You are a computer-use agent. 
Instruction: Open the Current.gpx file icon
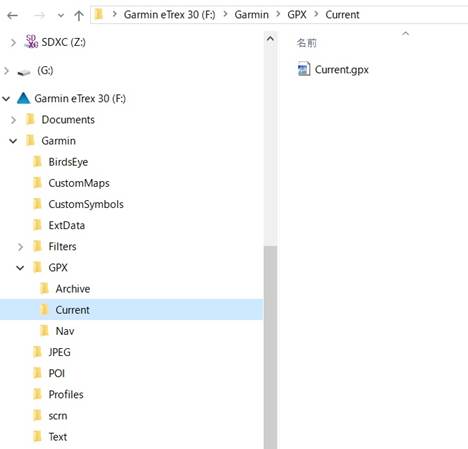[x=304, y=69]
